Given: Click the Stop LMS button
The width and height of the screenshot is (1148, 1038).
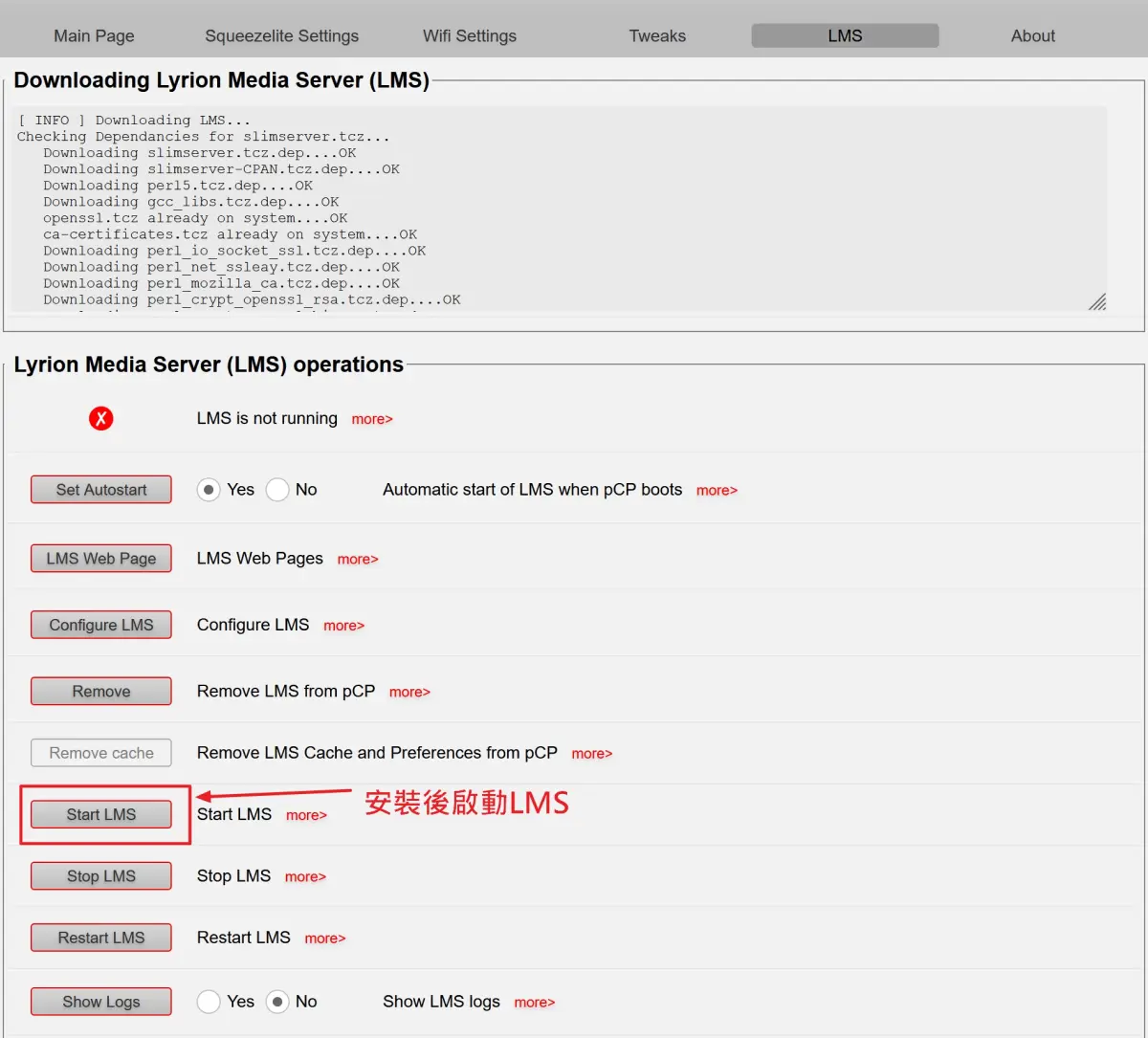Looking at the screenshot, I should tap(101, 876).
